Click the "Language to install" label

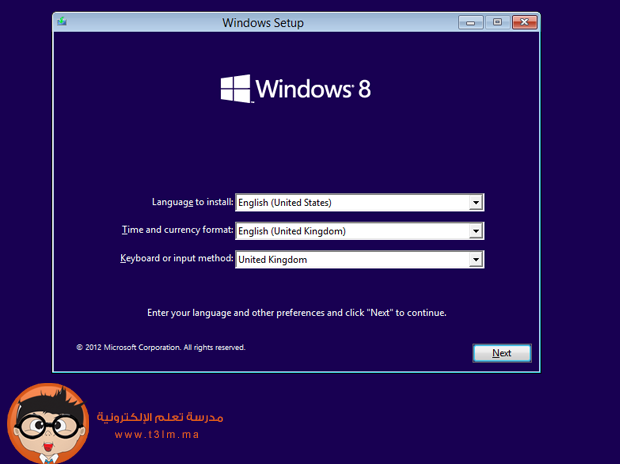click(193, 202)
